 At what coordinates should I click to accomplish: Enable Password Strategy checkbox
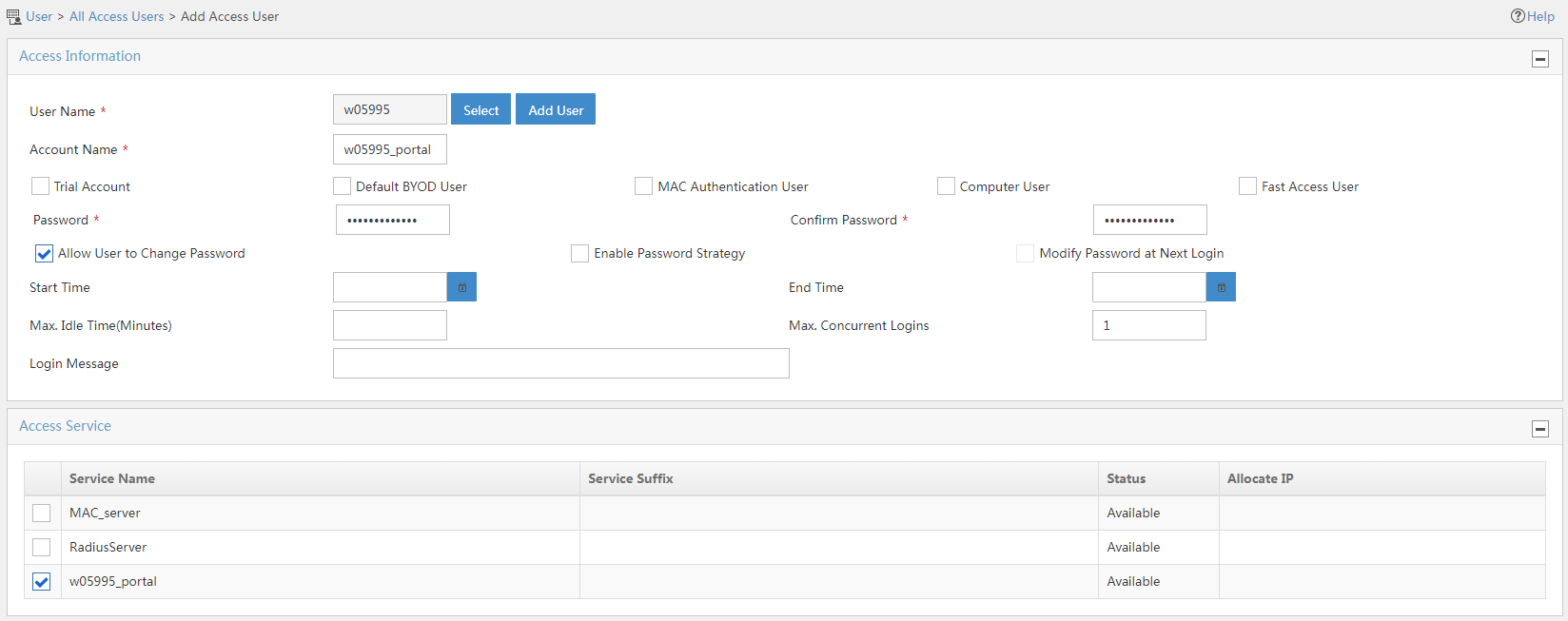(x=579, y=253)
